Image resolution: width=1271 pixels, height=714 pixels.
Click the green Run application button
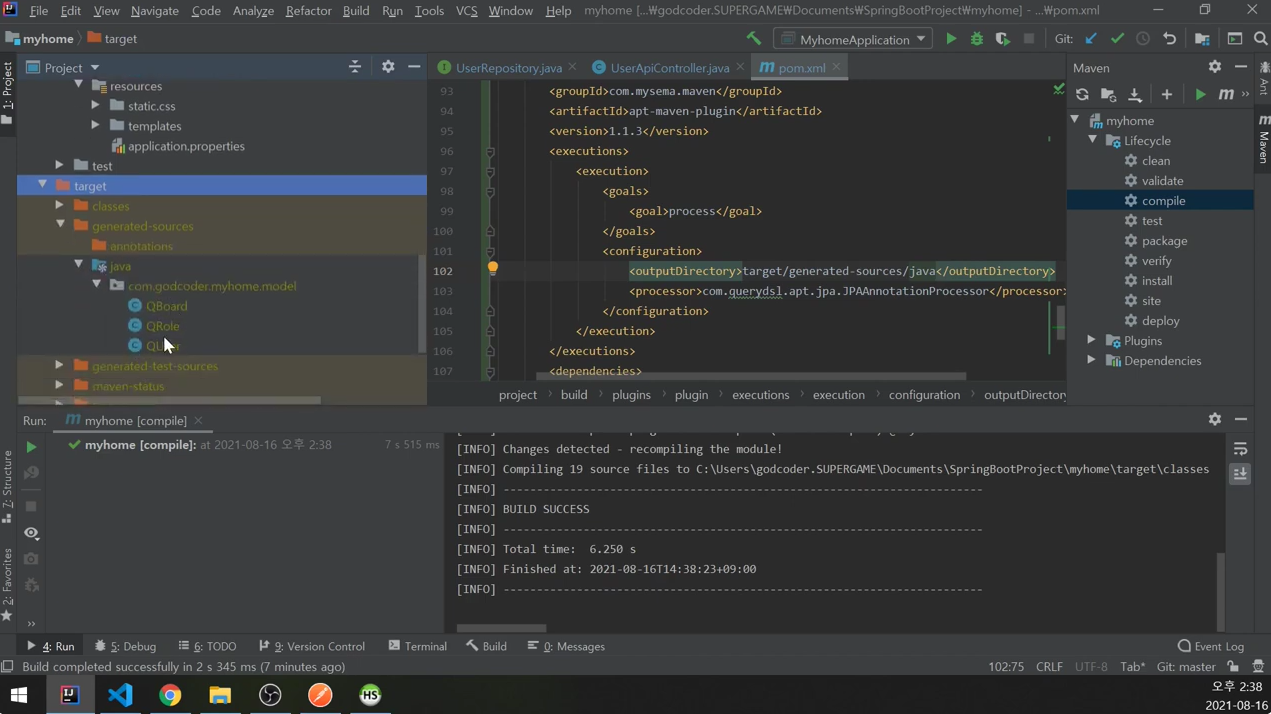coord(951,39)
